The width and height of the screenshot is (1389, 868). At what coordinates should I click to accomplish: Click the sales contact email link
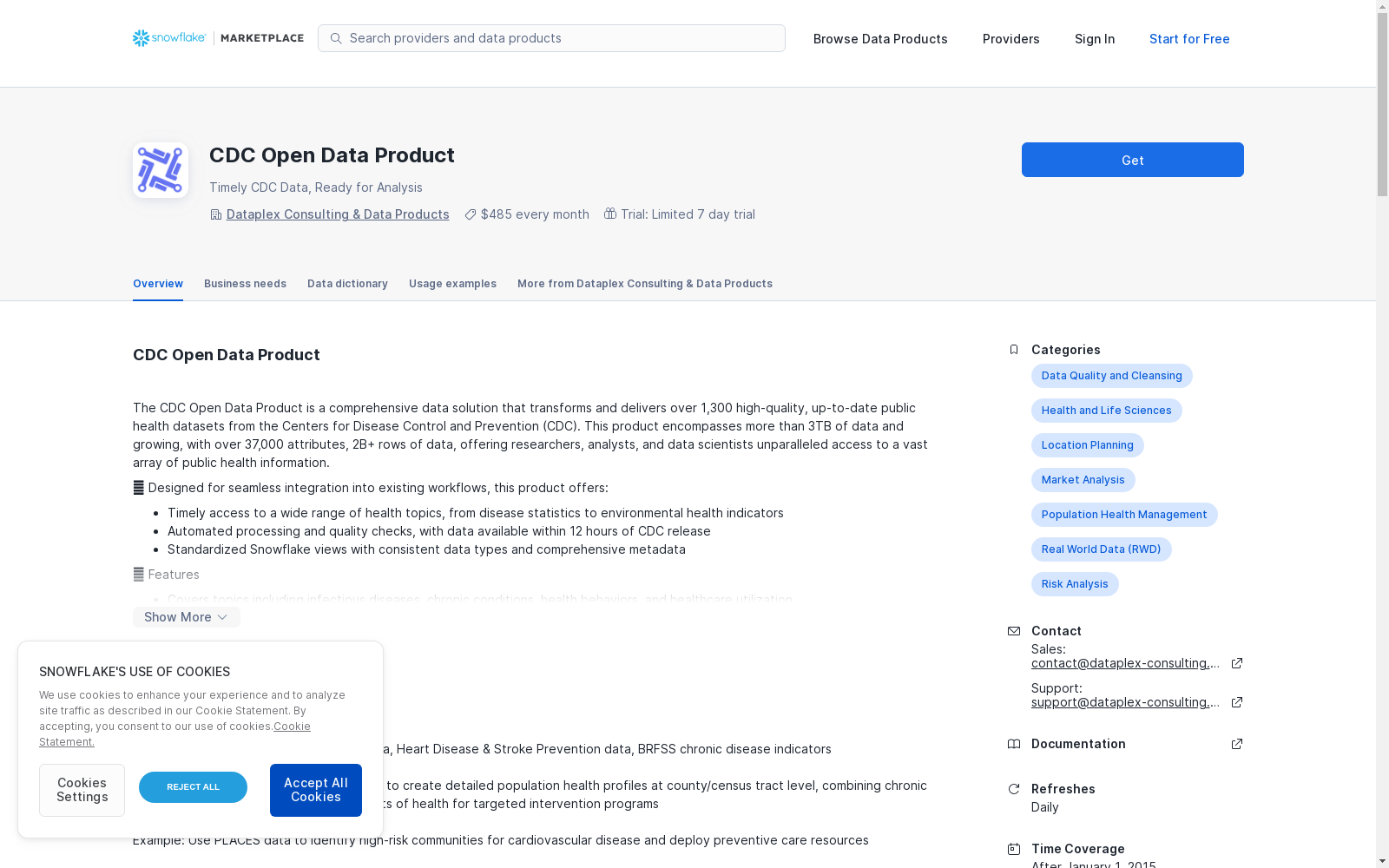1126,663
